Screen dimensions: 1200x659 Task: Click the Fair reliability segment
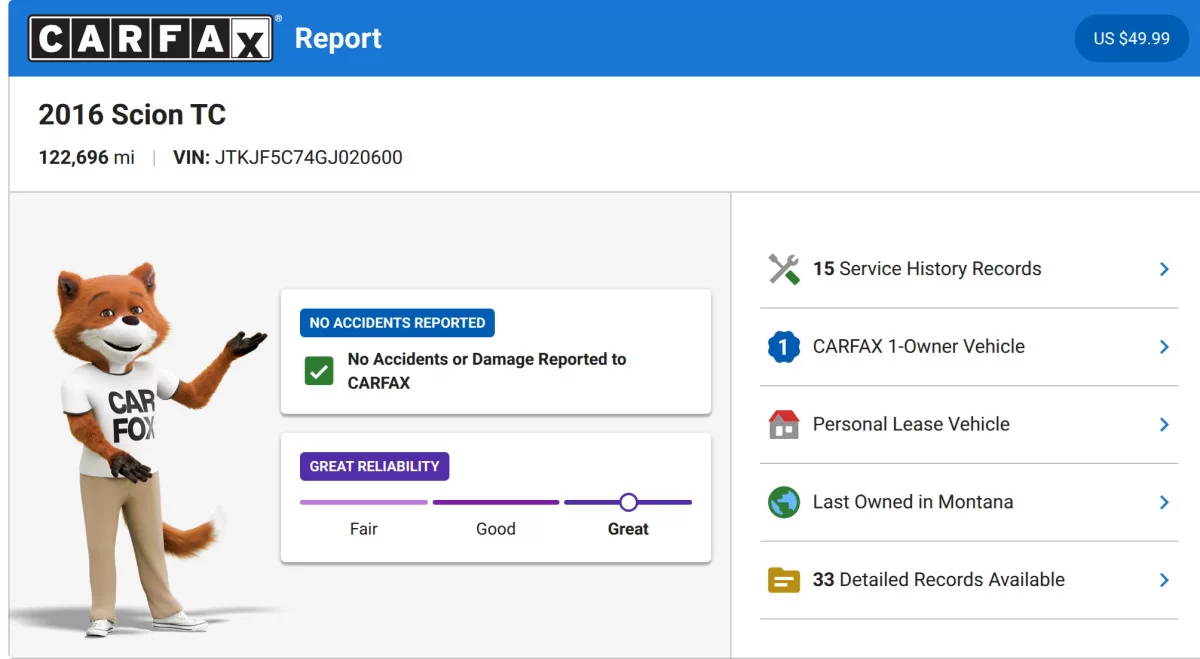tap(364, 502)
